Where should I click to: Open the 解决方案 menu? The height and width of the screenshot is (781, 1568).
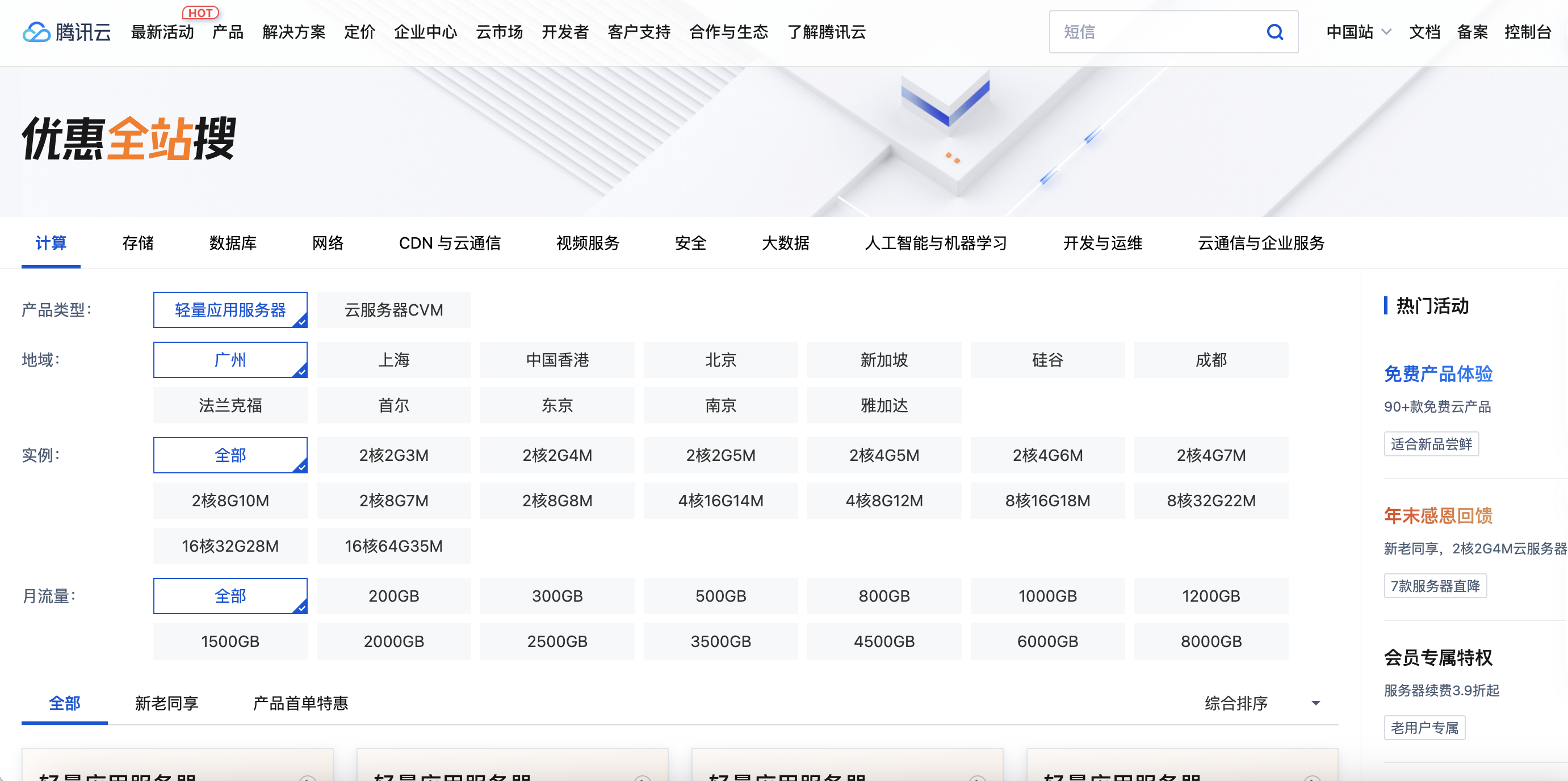click(x=294, y=32)
